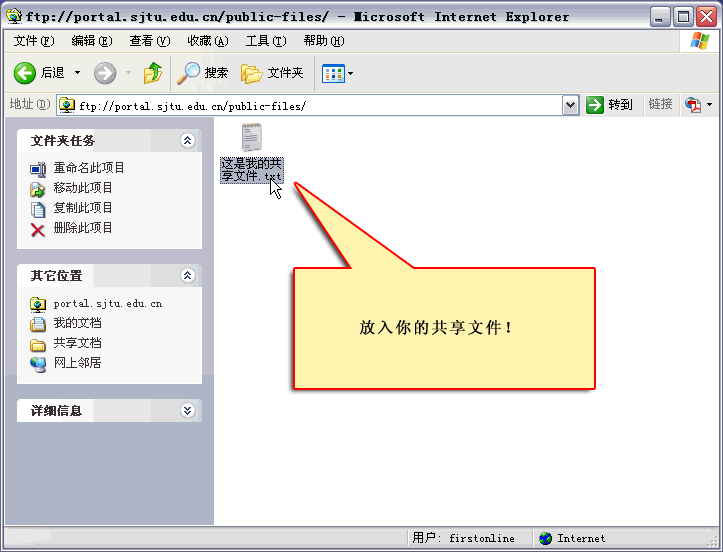Open the 帮助(H) menu
723x552 pixels.
pyautogui.click(x=324, y=41)
